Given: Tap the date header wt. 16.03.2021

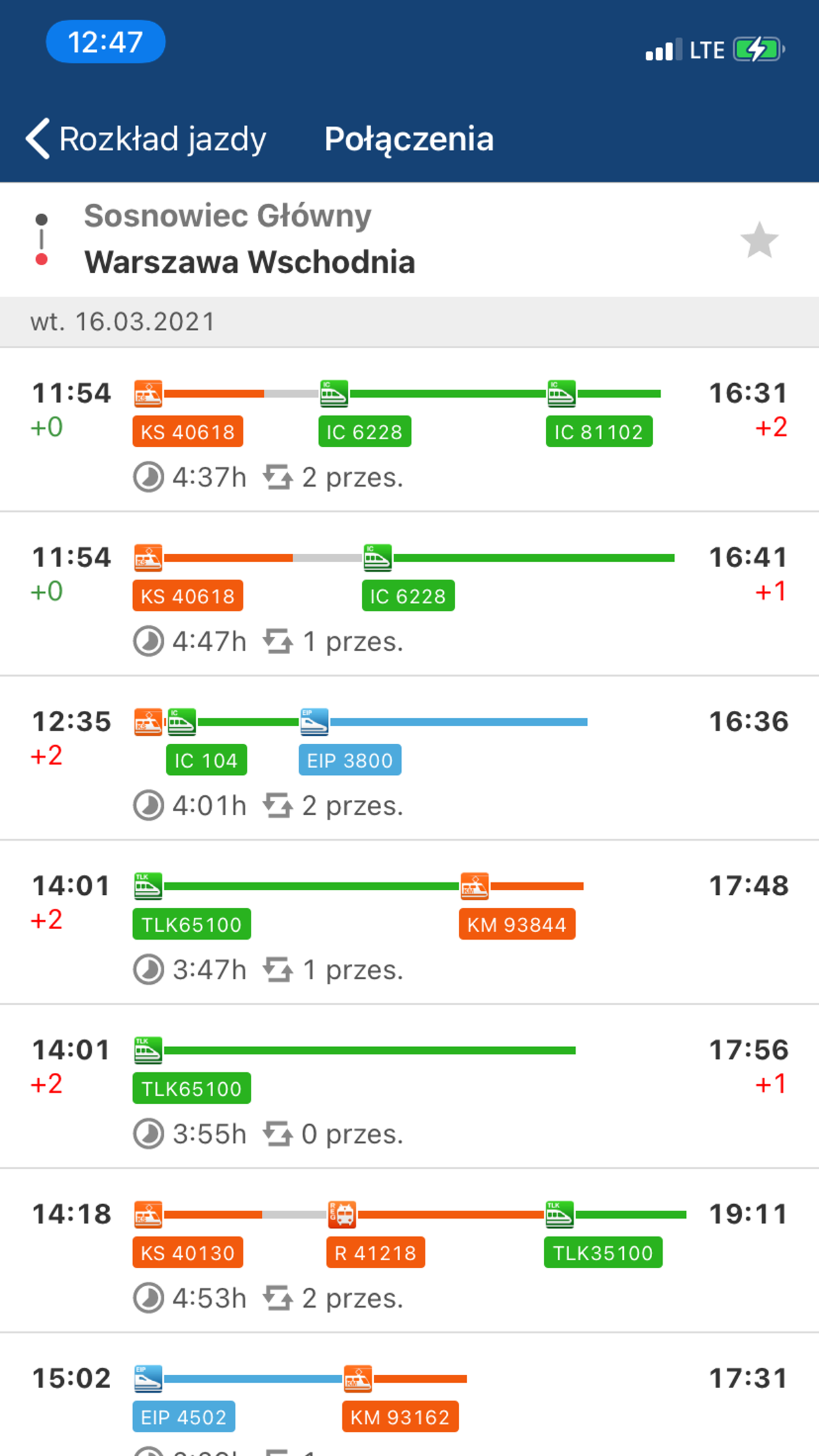Looking at the screenshot, I should click(x=123, y=322).
